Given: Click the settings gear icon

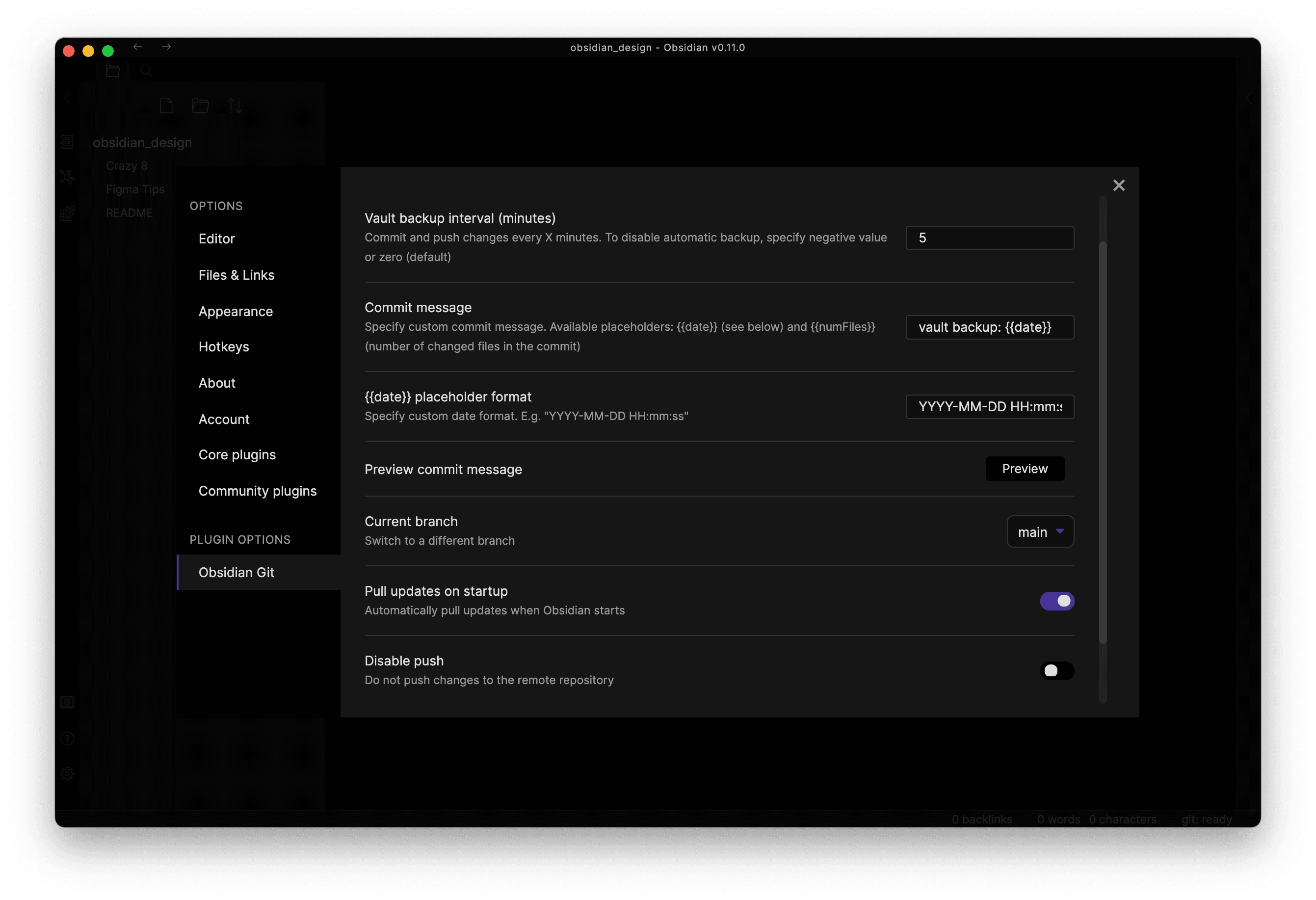Looking at the screenshot, I should (x=67, y=774).
